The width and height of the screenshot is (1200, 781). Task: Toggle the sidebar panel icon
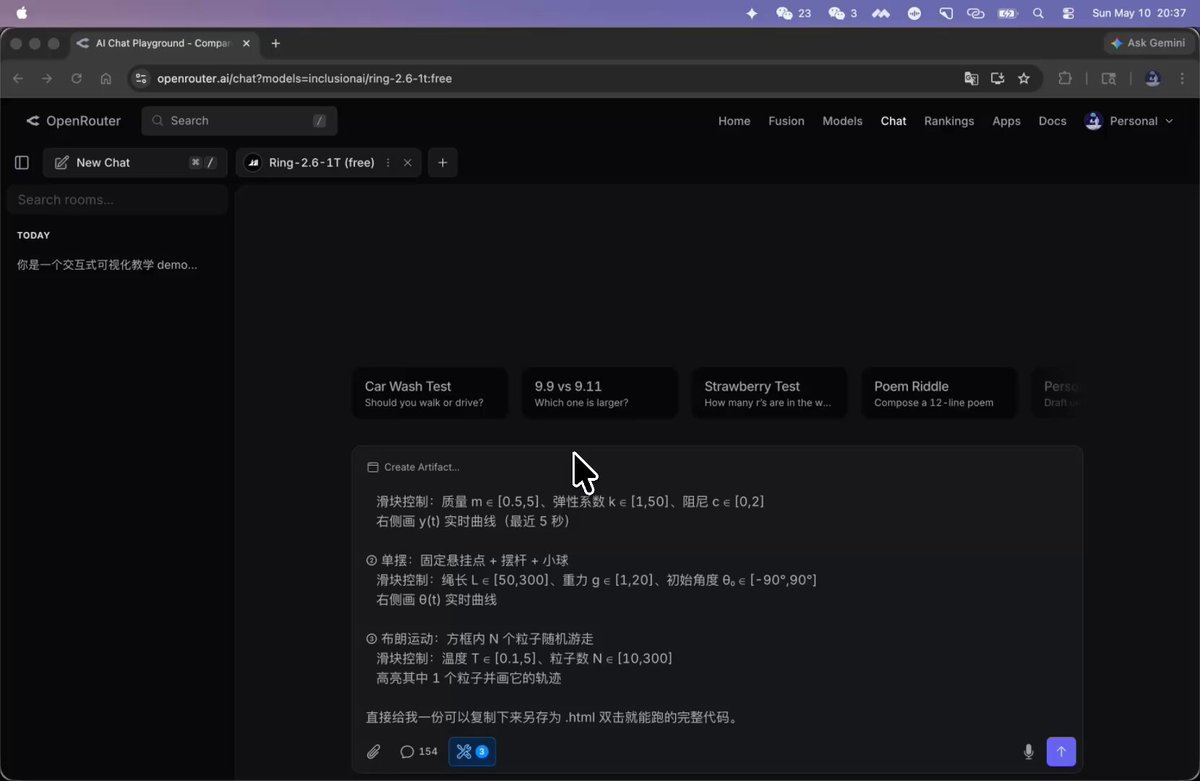[x=22, y=162]
